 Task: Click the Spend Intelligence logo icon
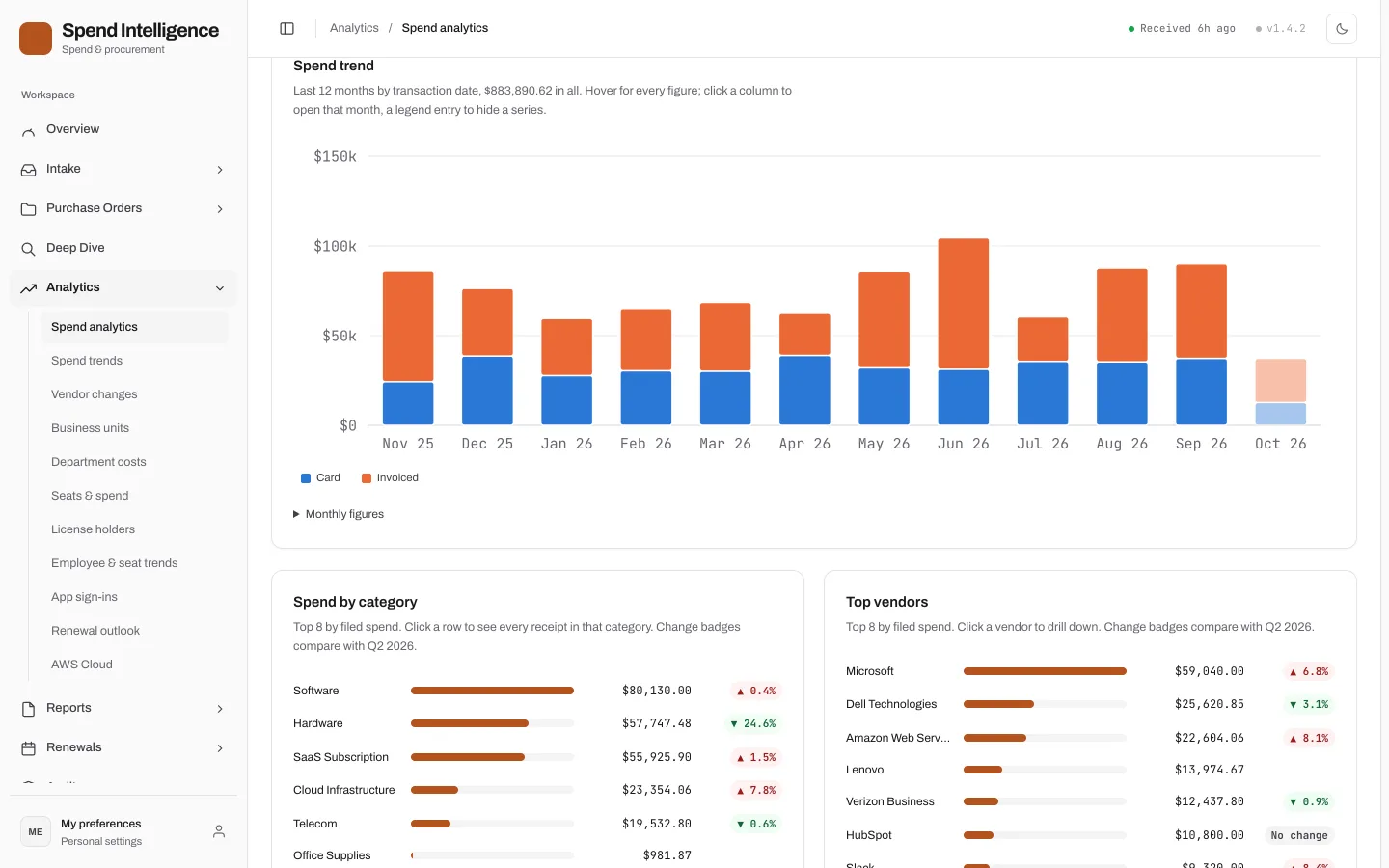tap(36, 39)
